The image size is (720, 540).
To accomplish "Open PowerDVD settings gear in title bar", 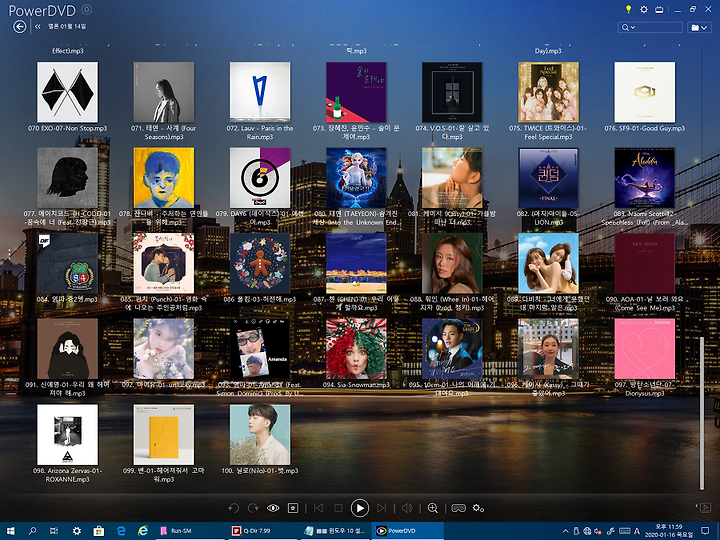I will pos(644,9).
